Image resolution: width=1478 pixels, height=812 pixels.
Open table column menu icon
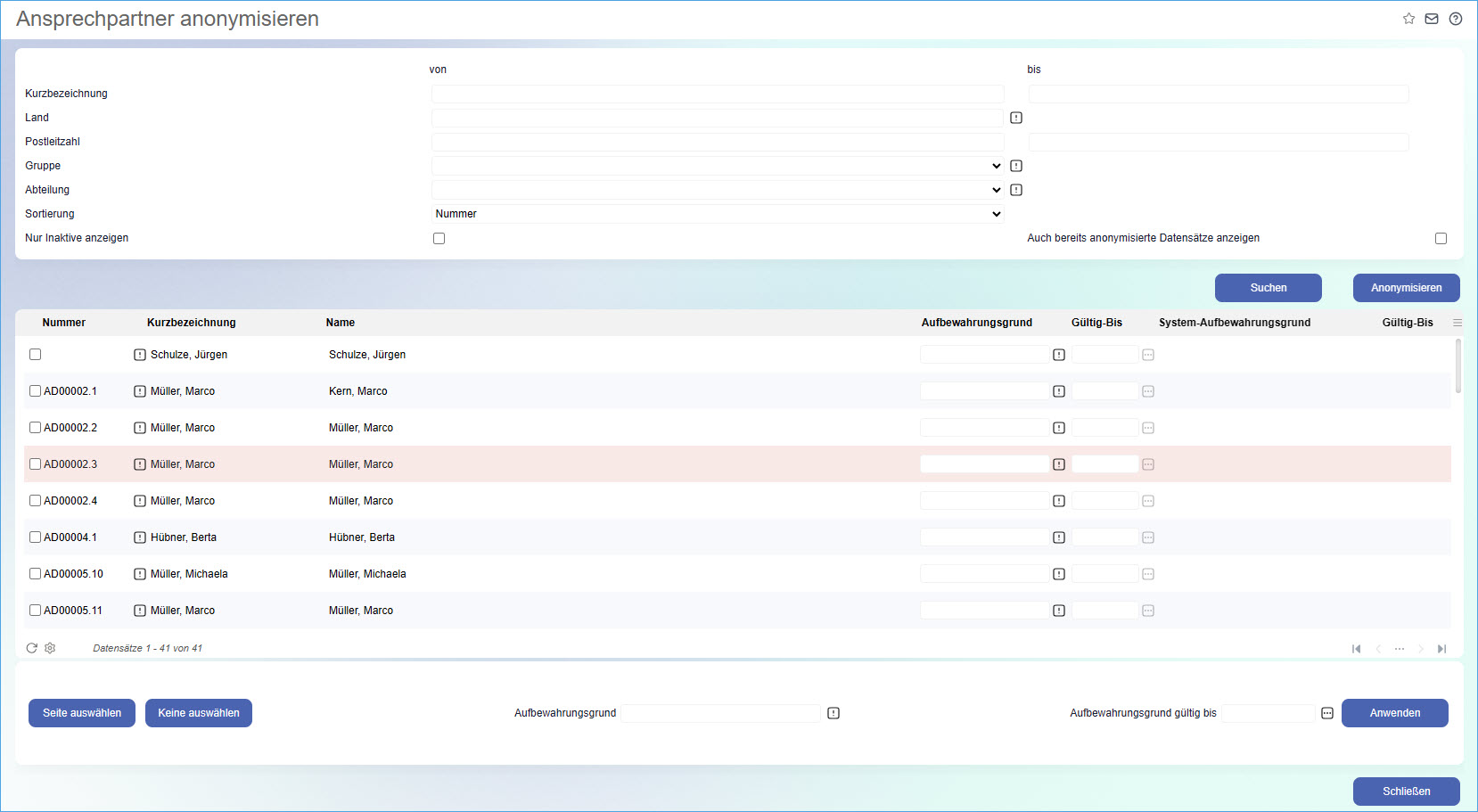coord(1457,323)
